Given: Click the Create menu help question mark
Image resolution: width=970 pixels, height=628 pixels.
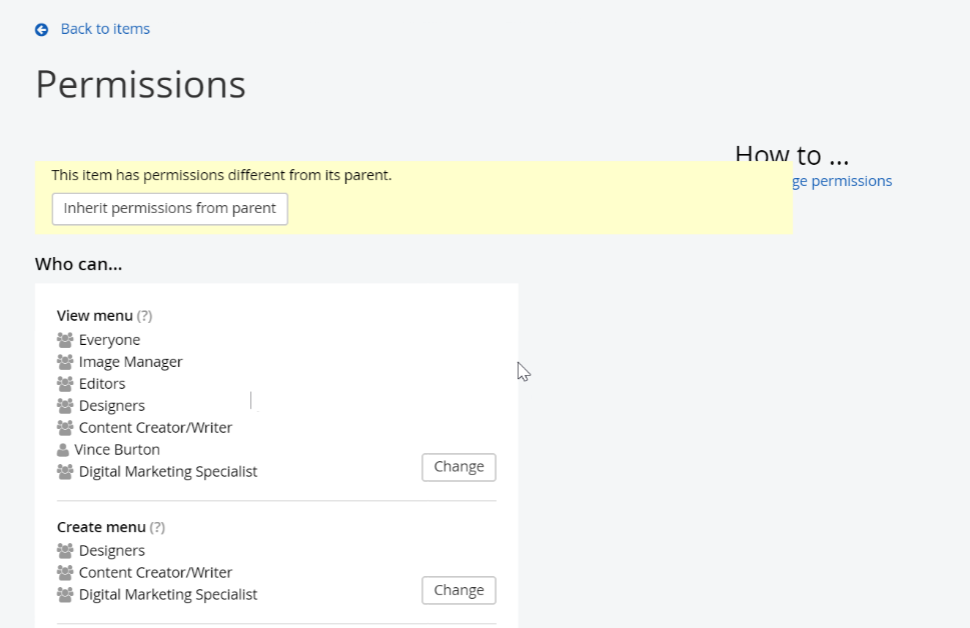Looking at the screenshot, I should click(x=157, y=527).
